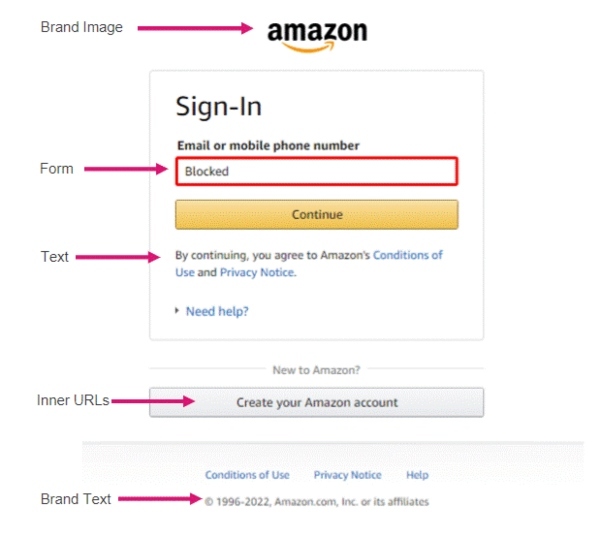Click the pink arrow beside Inner URLs label
Viewport: 600px width, 538px height.
click(150, 401)
